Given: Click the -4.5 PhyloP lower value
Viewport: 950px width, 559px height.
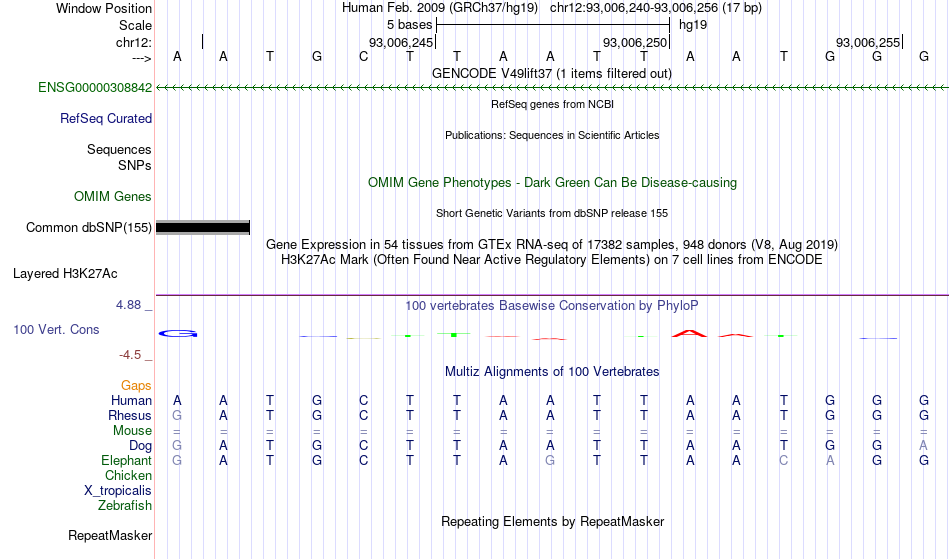Looking at the screenshot, I should [130, 354].
